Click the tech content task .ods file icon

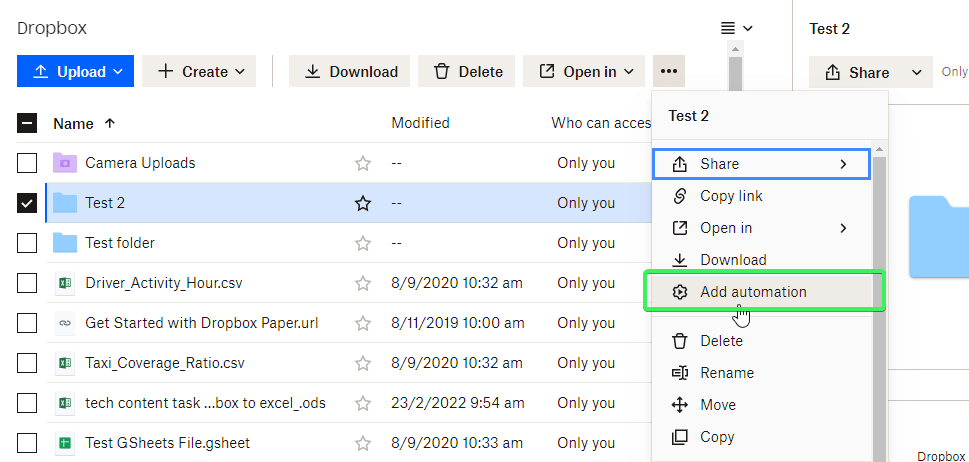[x=65, y=403]
